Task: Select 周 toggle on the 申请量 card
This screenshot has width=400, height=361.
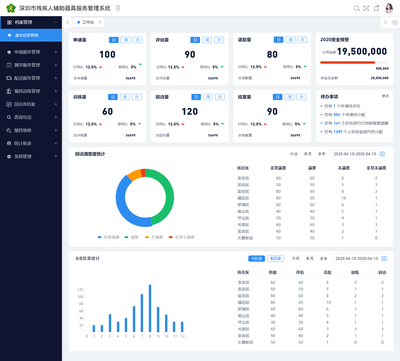Action: coord(126,40)
